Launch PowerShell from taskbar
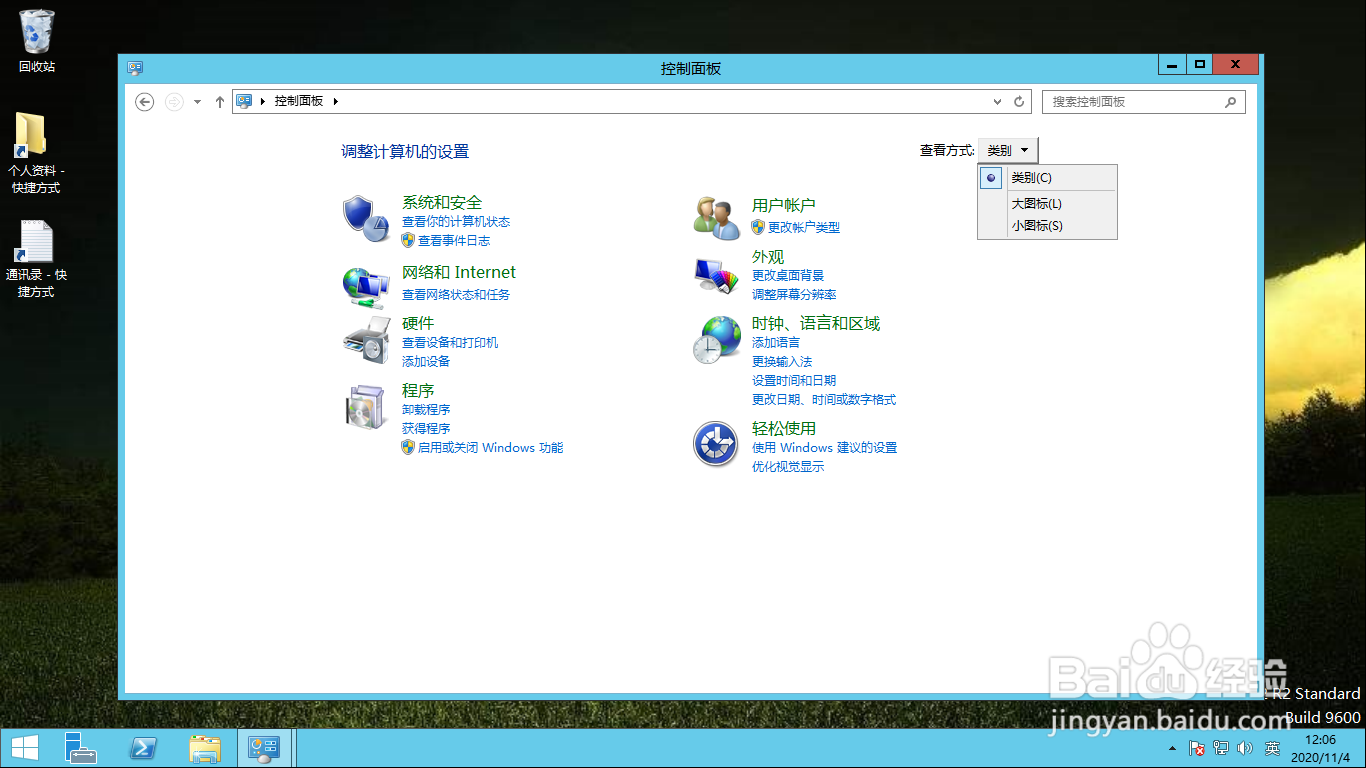1366x768 pixels. point(144,748)
